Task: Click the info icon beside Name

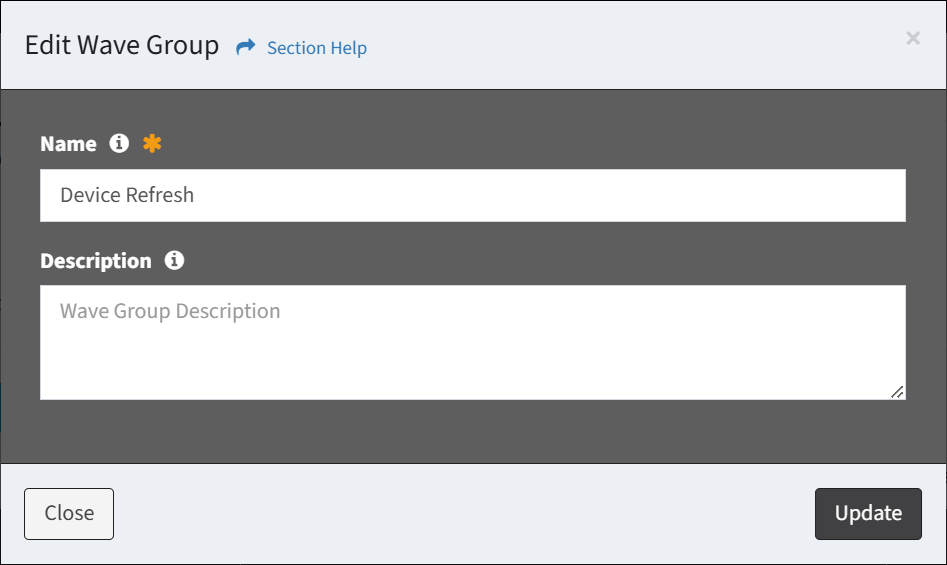Action: (x=119, y=143)
